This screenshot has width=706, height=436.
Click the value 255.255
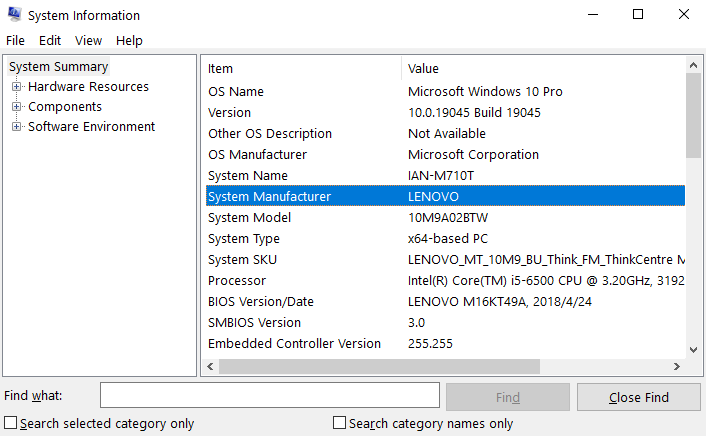pos(430,344)
